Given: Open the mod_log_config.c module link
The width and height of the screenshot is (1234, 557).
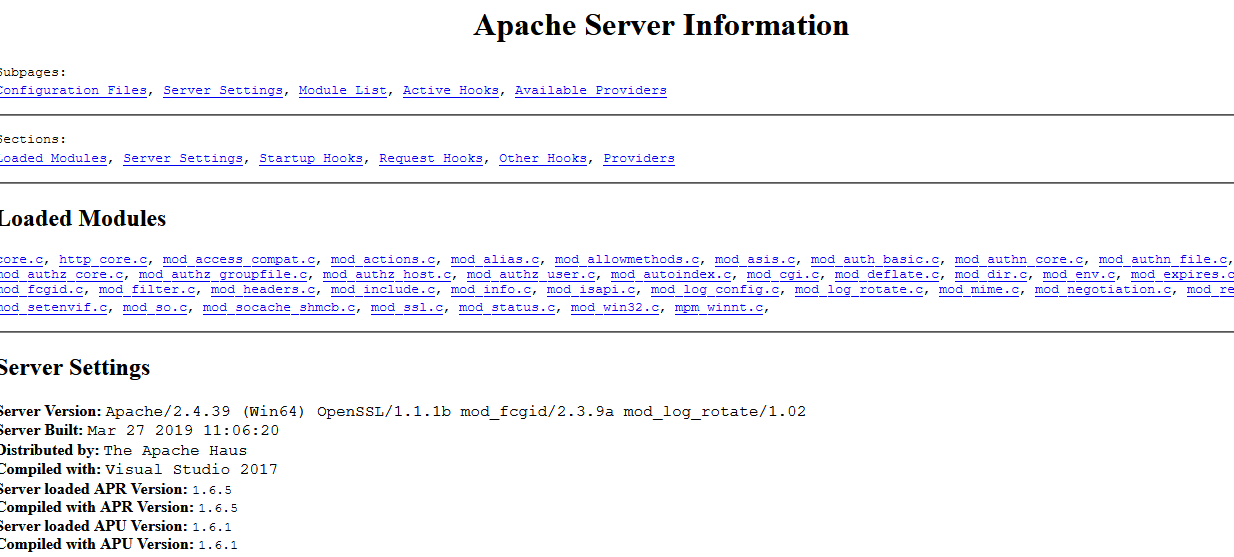Looking at the screenshot, I should coord(715,290).
